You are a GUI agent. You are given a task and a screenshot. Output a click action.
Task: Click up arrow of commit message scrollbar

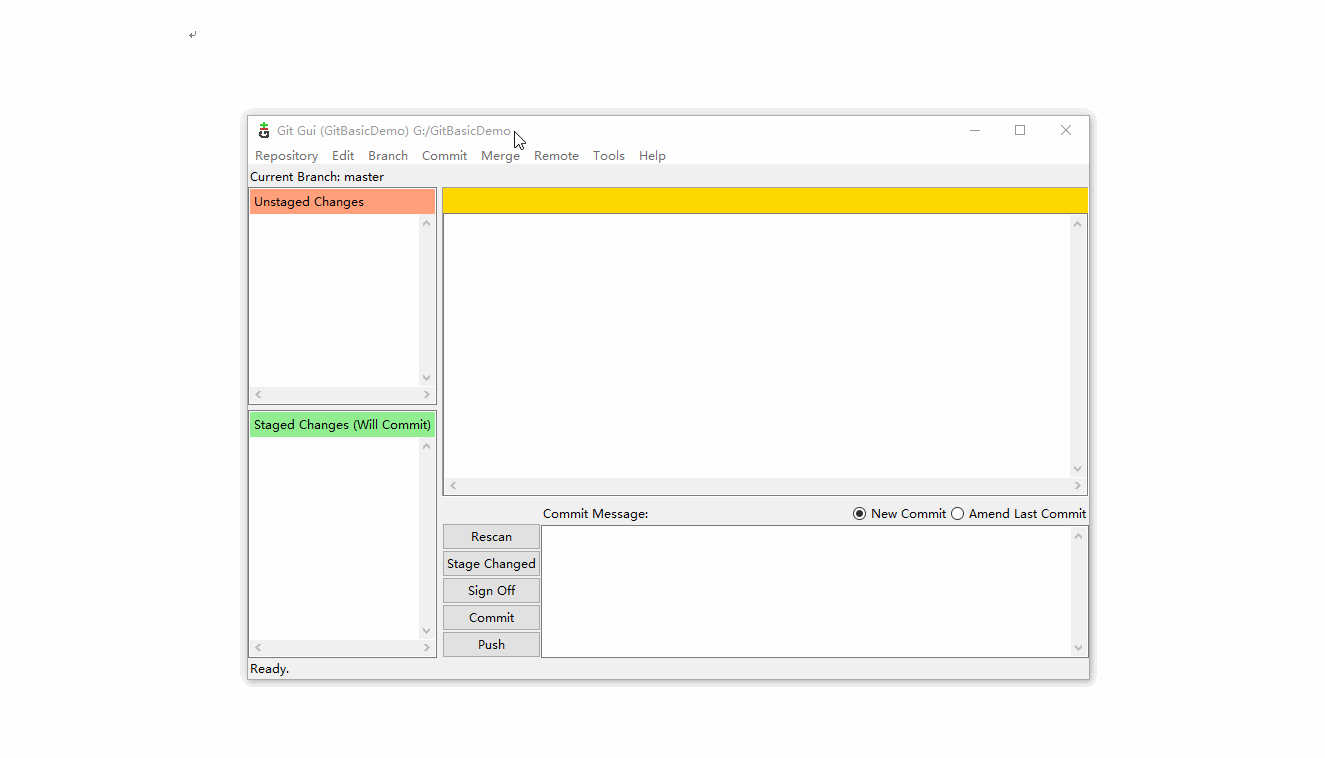pyautogui.click(x=1079, y=536)
